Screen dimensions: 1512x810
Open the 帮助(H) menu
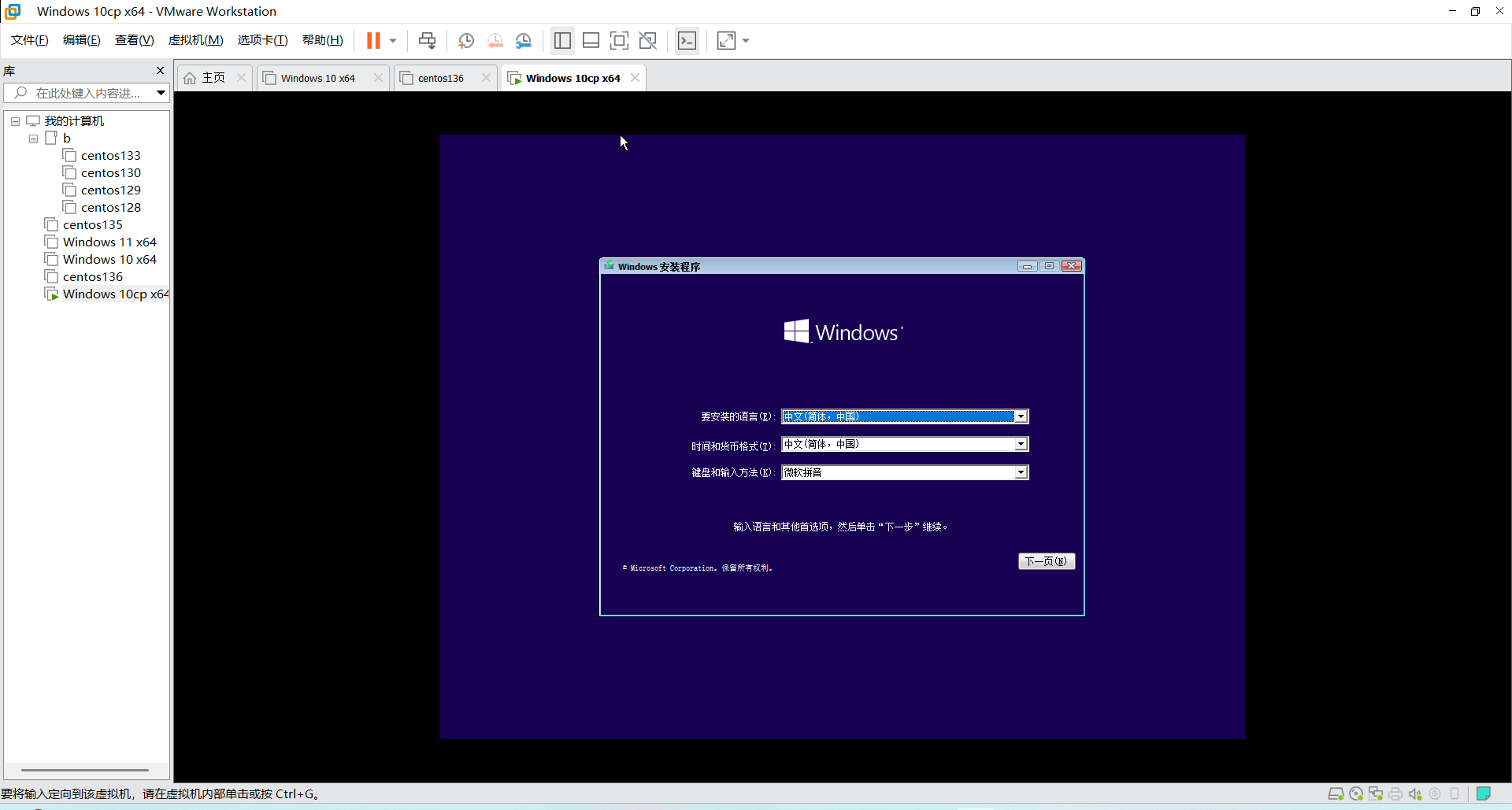[x=323, y=40]
